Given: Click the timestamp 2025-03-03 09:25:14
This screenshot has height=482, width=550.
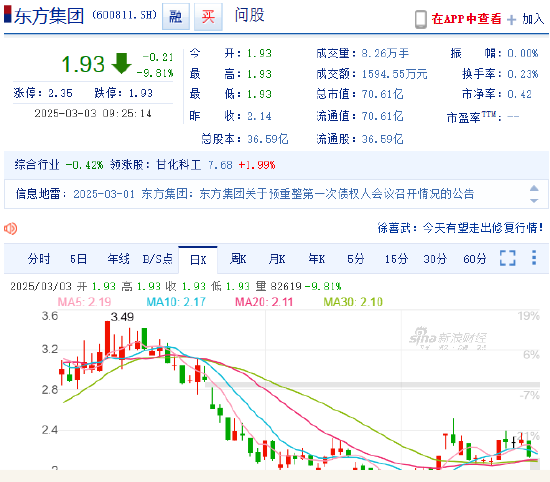Looking at the screenshot, I should tap(93, 113).
